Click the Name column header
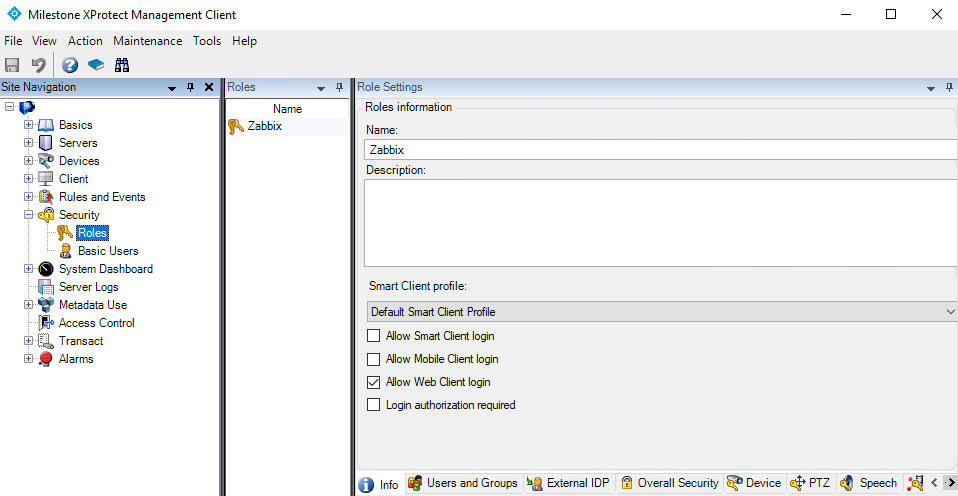958x496 pixels. tap(287, 109)
